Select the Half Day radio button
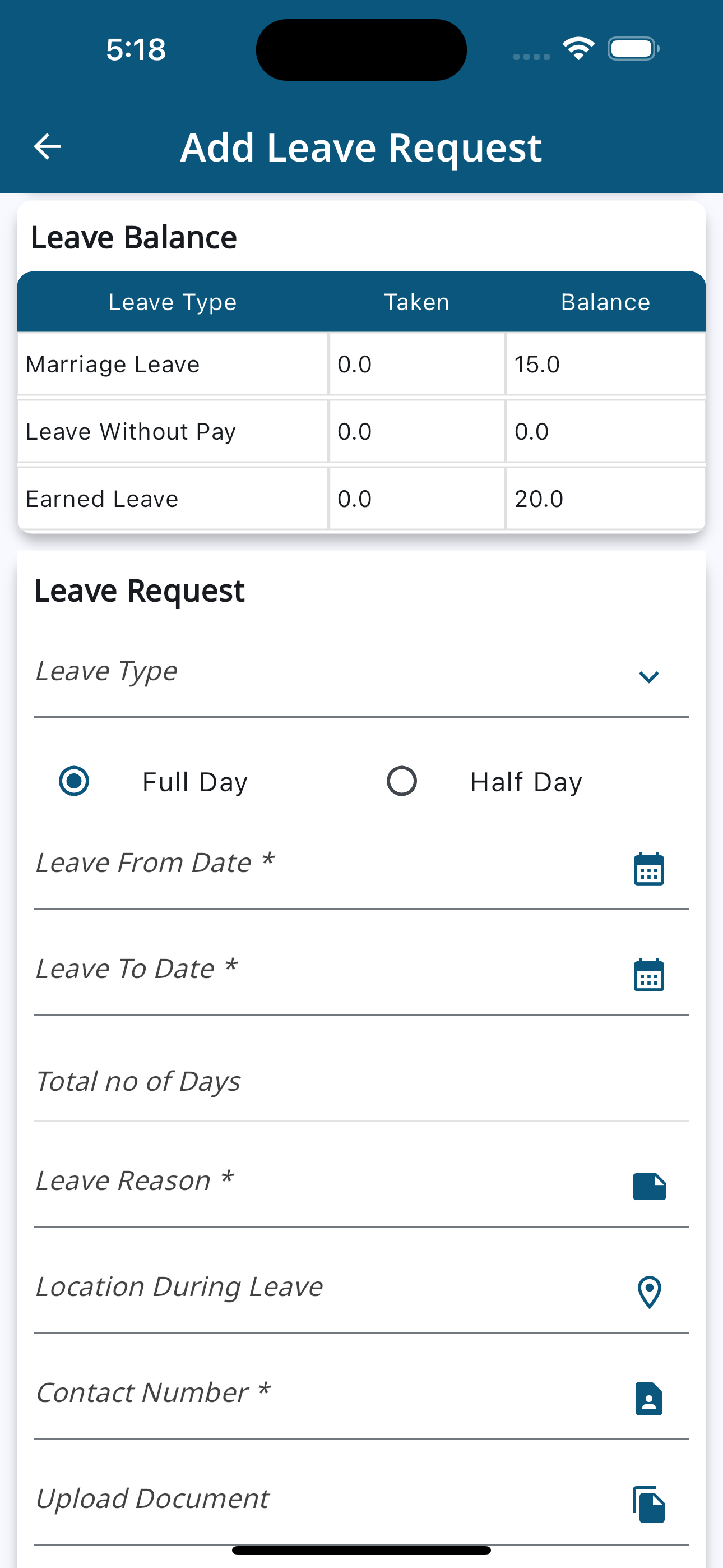723x1568 pixels. pos(402,781)
